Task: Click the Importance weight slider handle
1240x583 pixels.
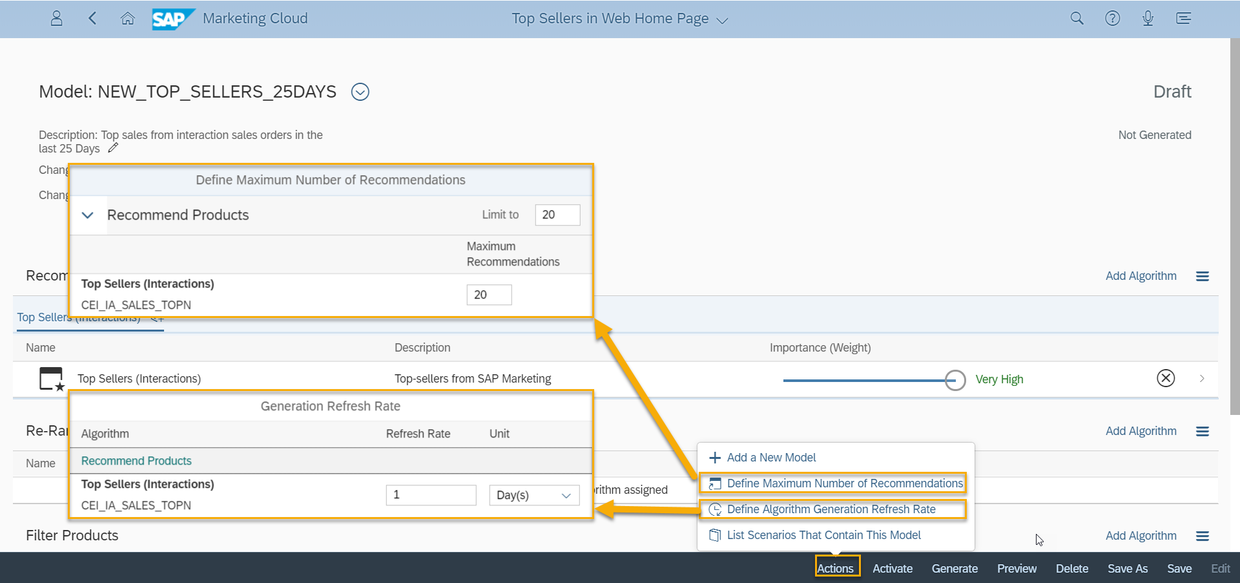Action: click(x=955, y=379)
